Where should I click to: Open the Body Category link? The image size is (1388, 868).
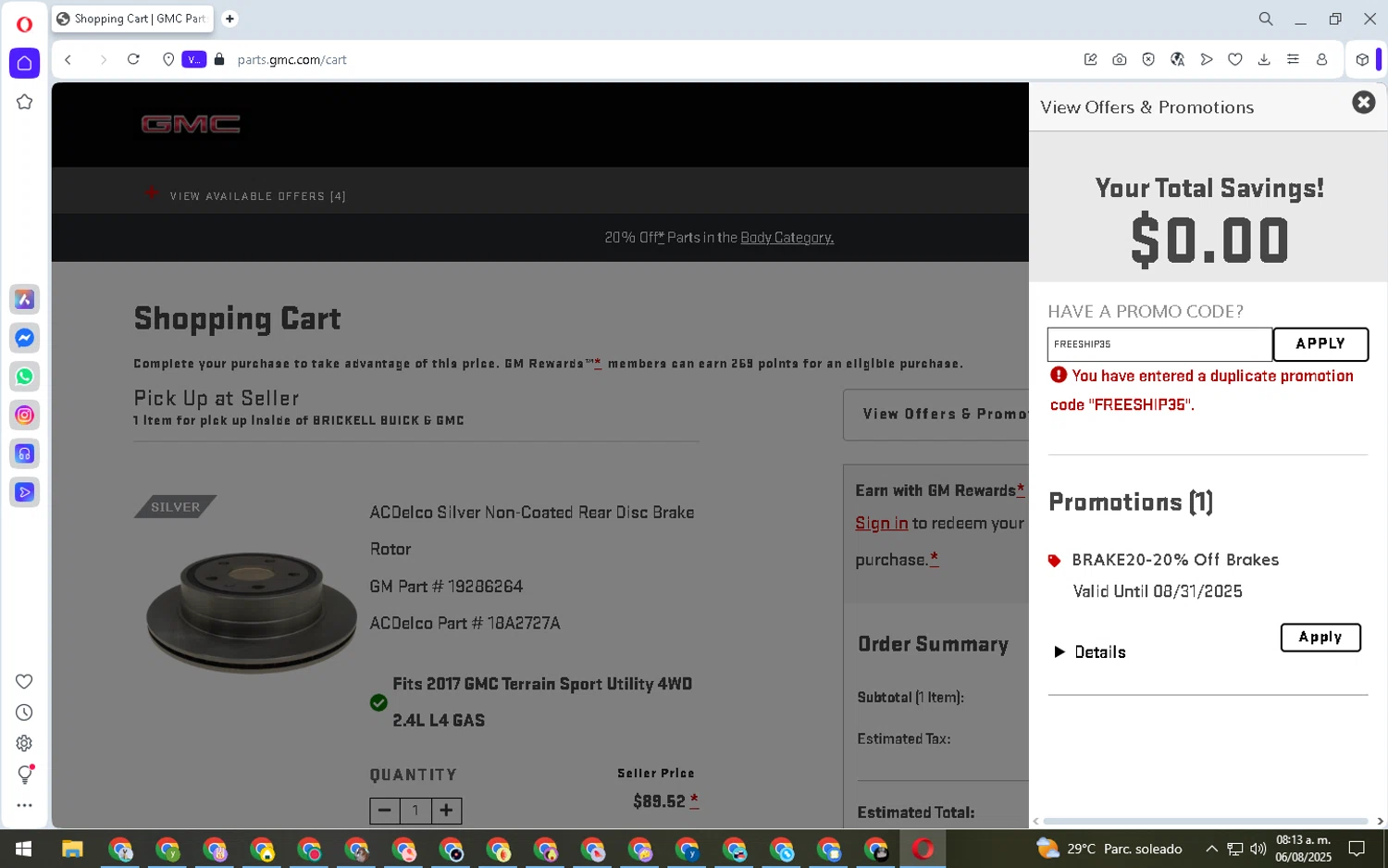787,238
